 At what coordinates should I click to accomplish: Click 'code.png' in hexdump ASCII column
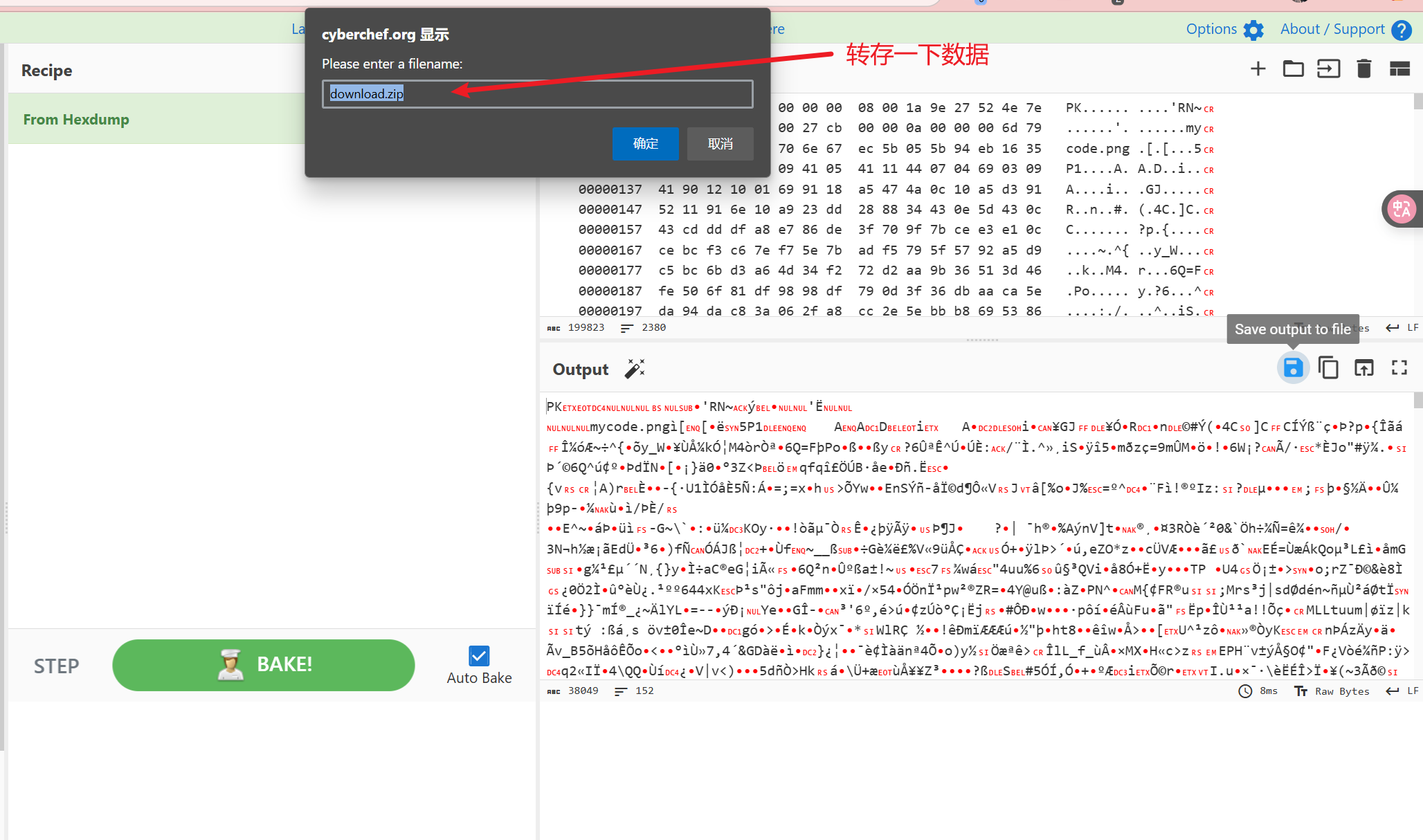pyautogui.click(x=1098, y=148)
